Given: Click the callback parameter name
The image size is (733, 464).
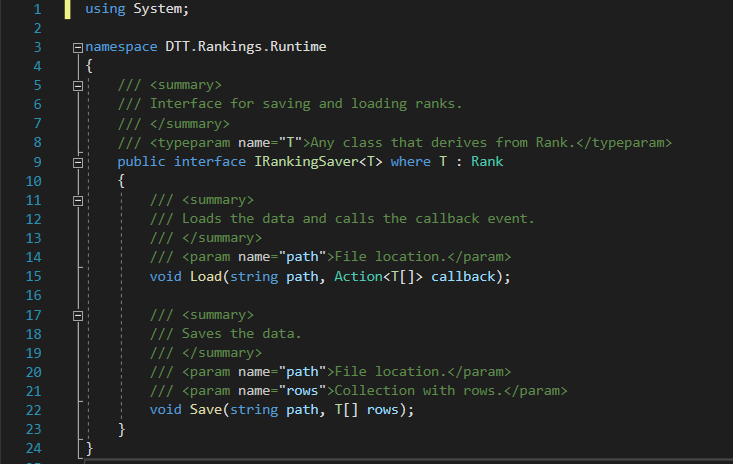Looking at the screenshot, I should pos(466,276).
